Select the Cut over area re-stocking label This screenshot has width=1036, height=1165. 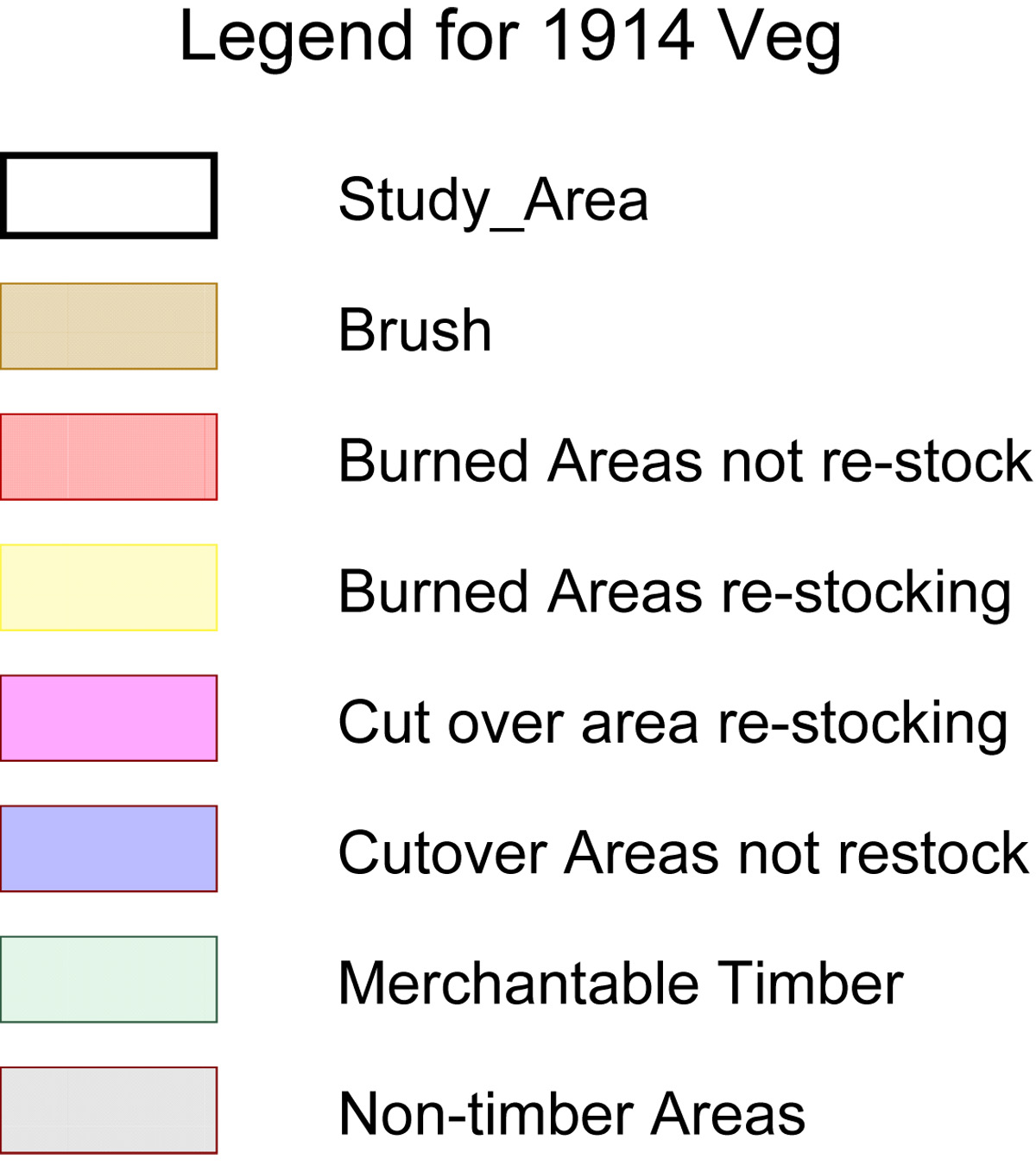point(673,725)
